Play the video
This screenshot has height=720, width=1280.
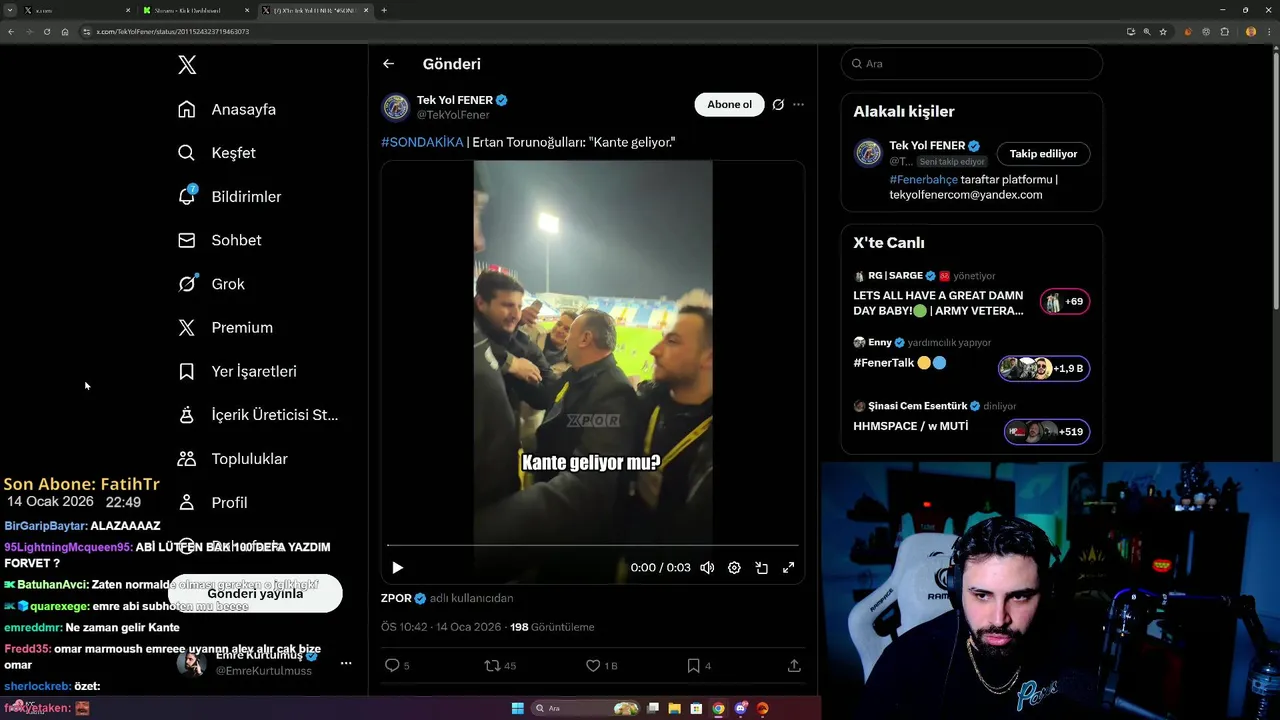(397, 568)
